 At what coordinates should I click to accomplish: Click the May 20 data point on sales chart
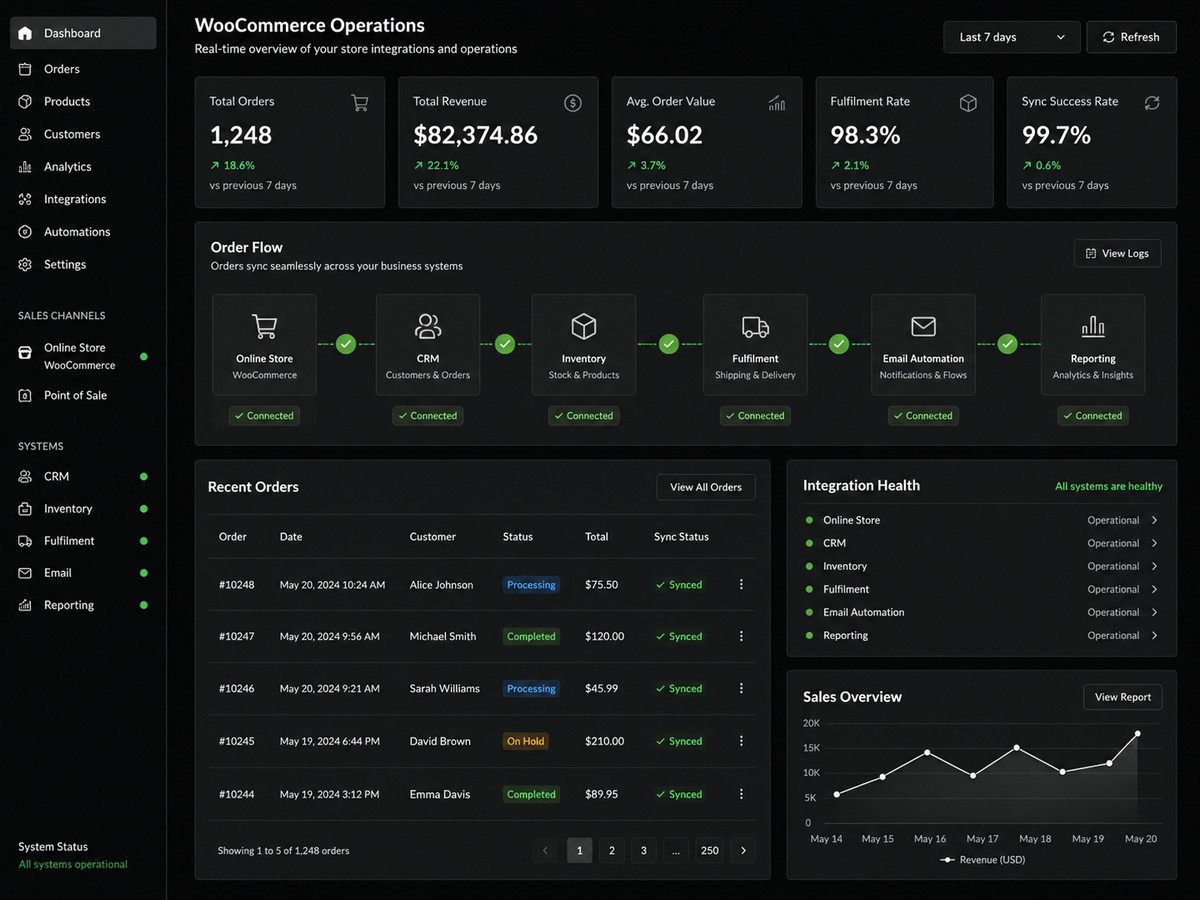point(1137,734)
